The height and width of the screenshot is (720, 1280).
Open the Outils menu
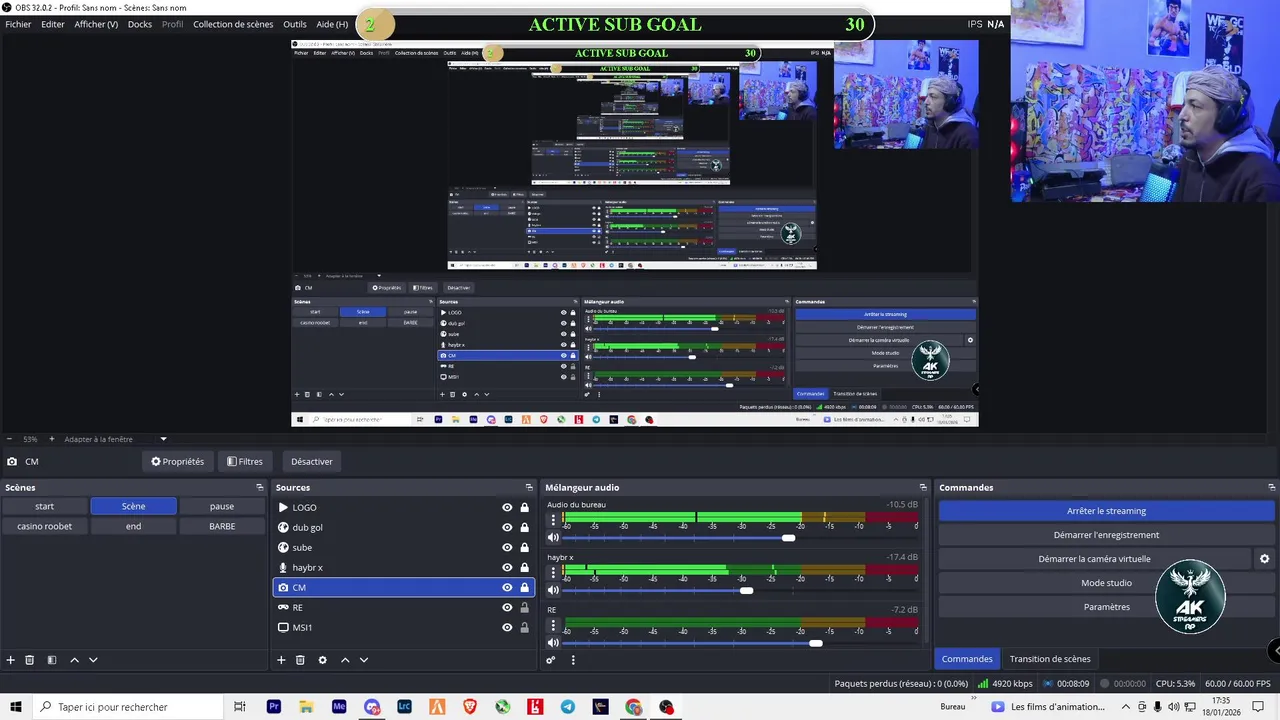pyautogui.click(x=295, y=24)
